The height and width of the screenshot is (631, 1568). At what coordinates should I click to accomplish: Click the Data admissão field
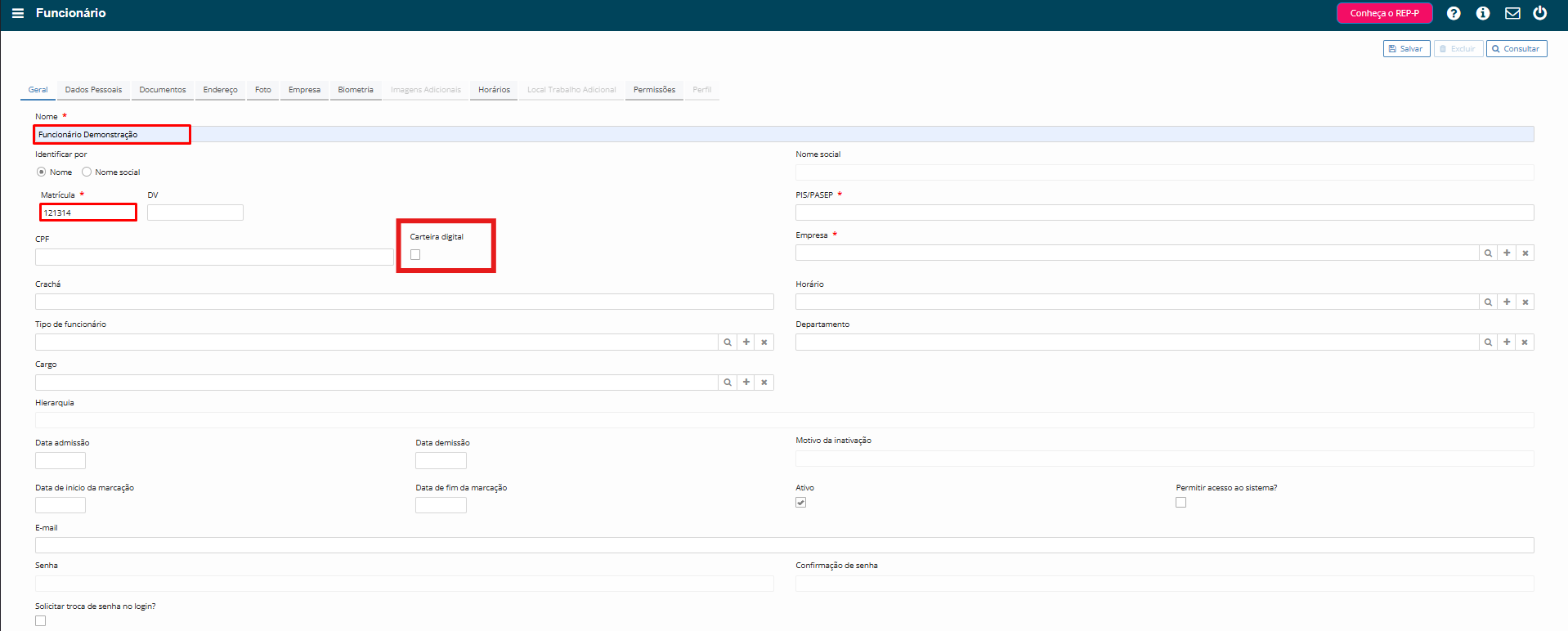[60, 460]
